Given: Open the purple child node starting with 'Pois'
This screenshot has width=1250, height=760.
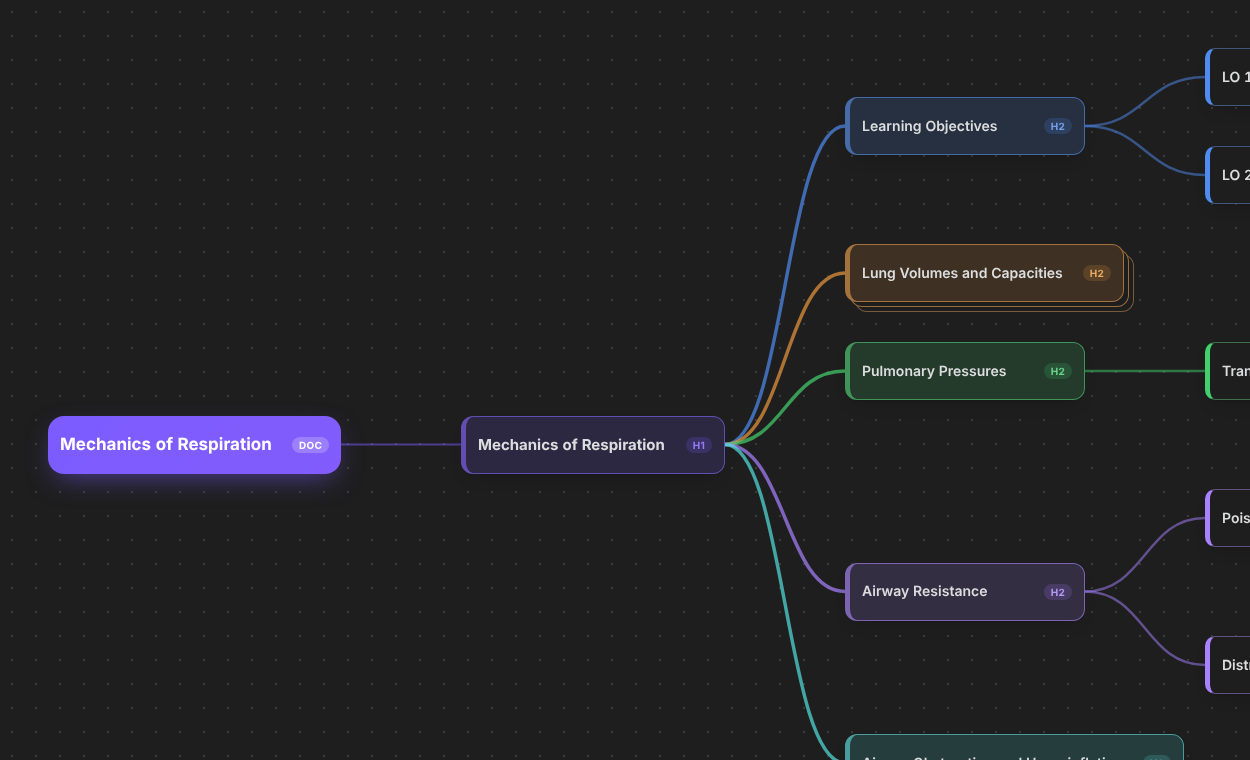Looking at the screenshot, I should [1228, 518].
